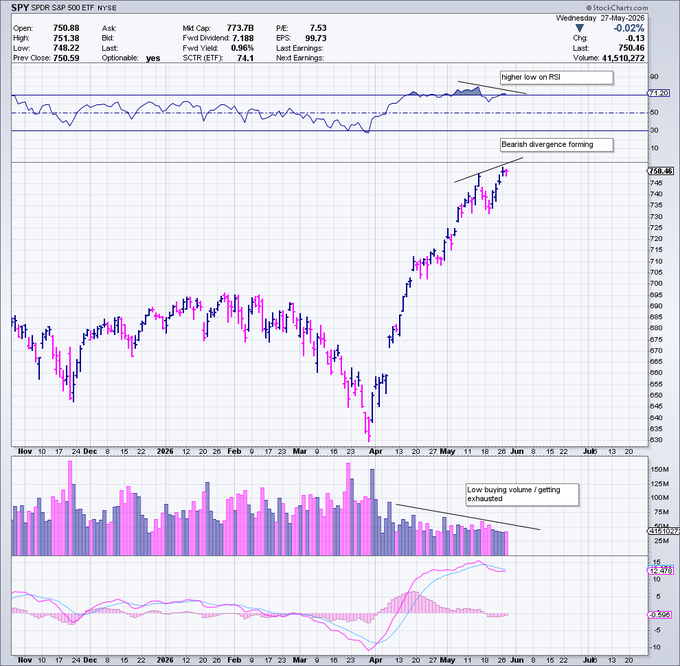Click the High price value 751.38
Viewport: 680px width, 666px height.
point(66,38)
